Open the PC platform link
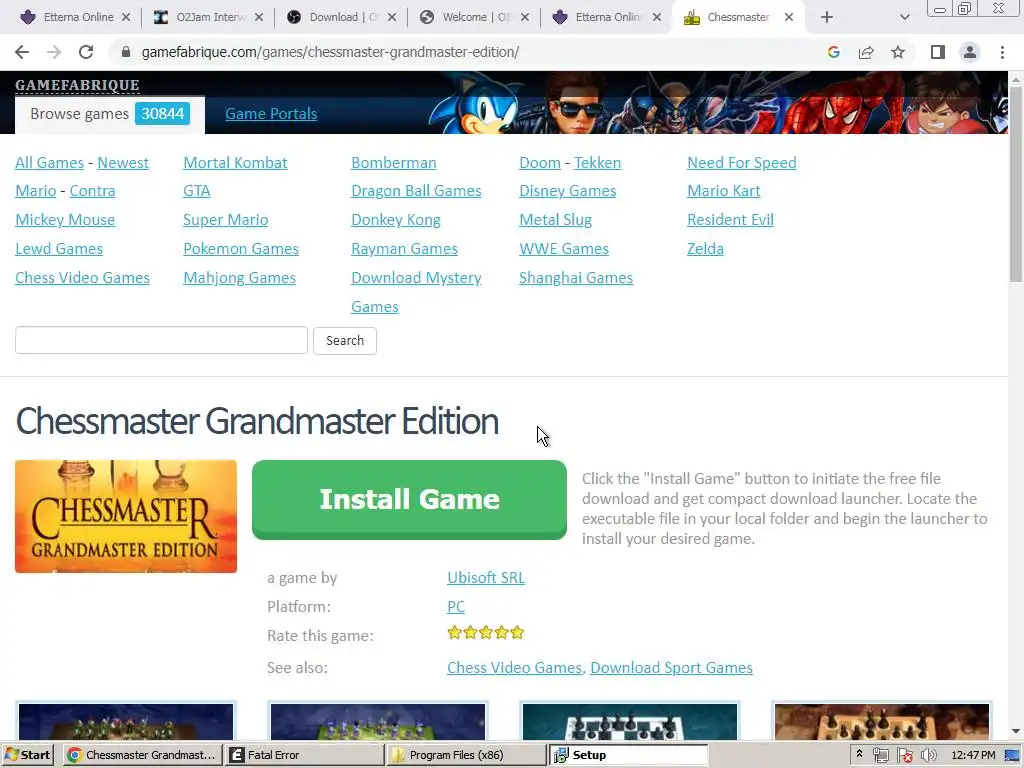Viewport: 1024px width, 768px height. tap(456, 607)
